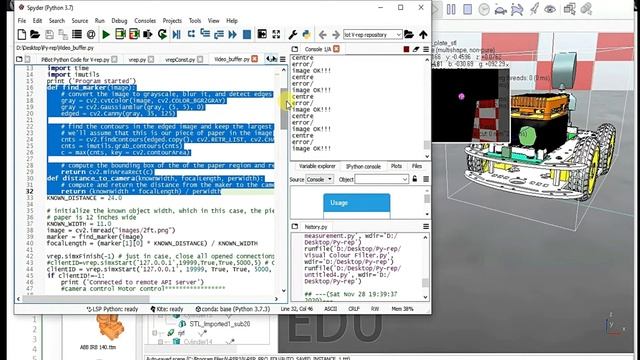Click the conda: base environment status
The width and height of the screenshot is (640, 360).
233,309
